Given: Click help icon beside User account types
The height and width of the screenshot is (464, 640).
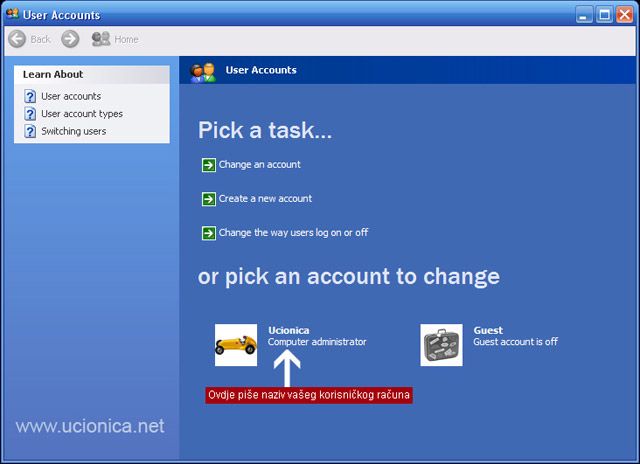Looking at the screenshot, I should (x=30, y=114).
